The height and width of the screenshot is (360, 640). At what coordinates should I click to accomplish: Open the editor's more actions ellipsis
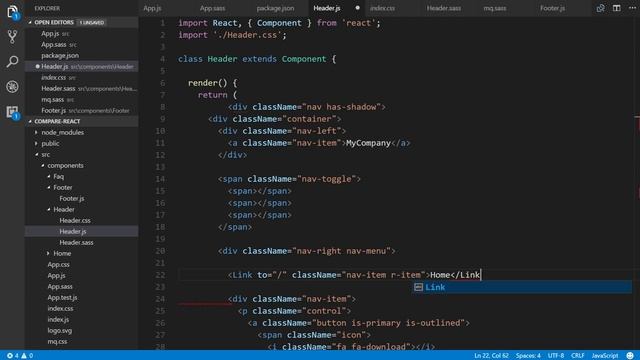click(x=632, y=8)
